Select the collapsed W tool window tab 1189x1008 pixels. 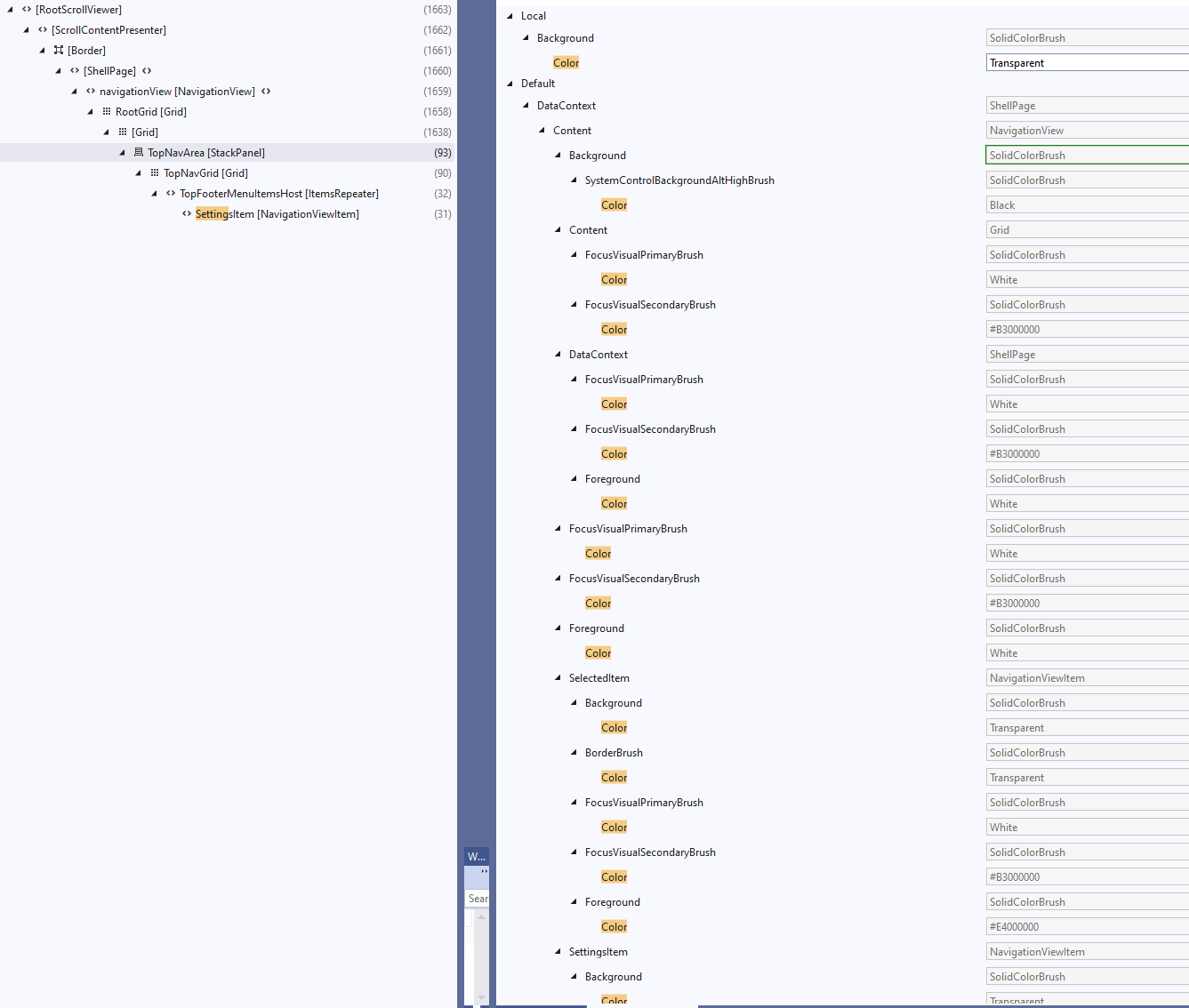click(x=477, y=856)
